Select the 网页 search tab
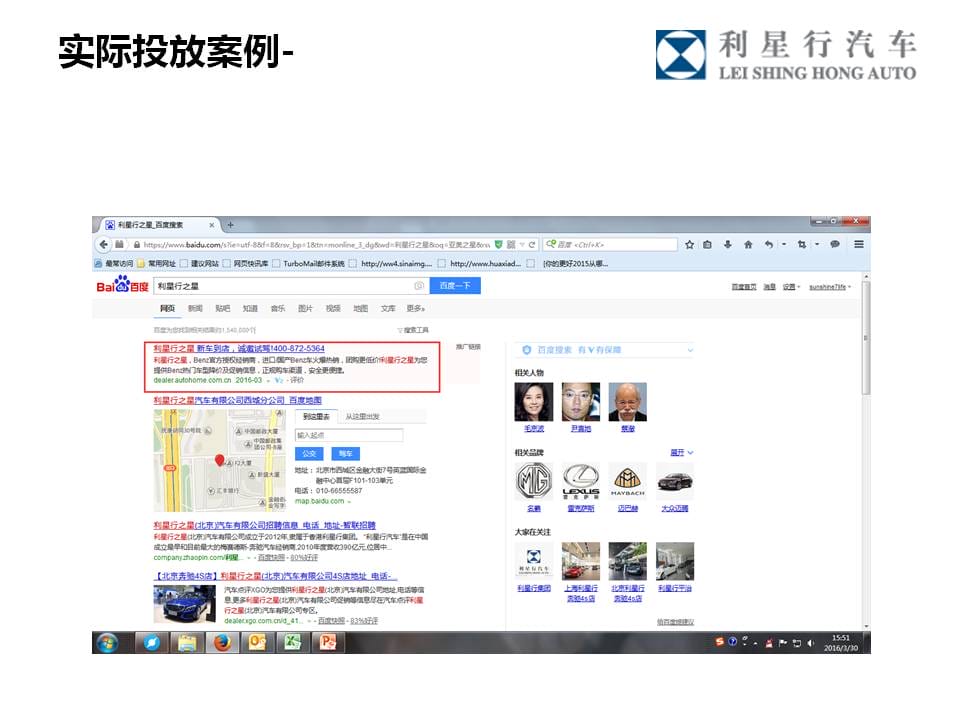This screenshot has height=720, width=960. [167, 309]
